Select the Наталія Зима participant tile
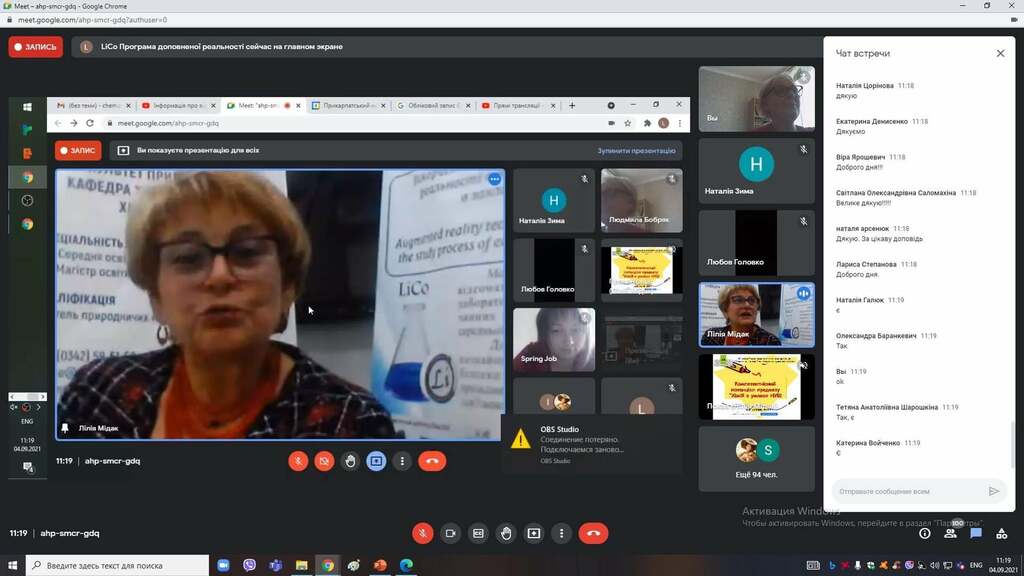 [756, 170]
